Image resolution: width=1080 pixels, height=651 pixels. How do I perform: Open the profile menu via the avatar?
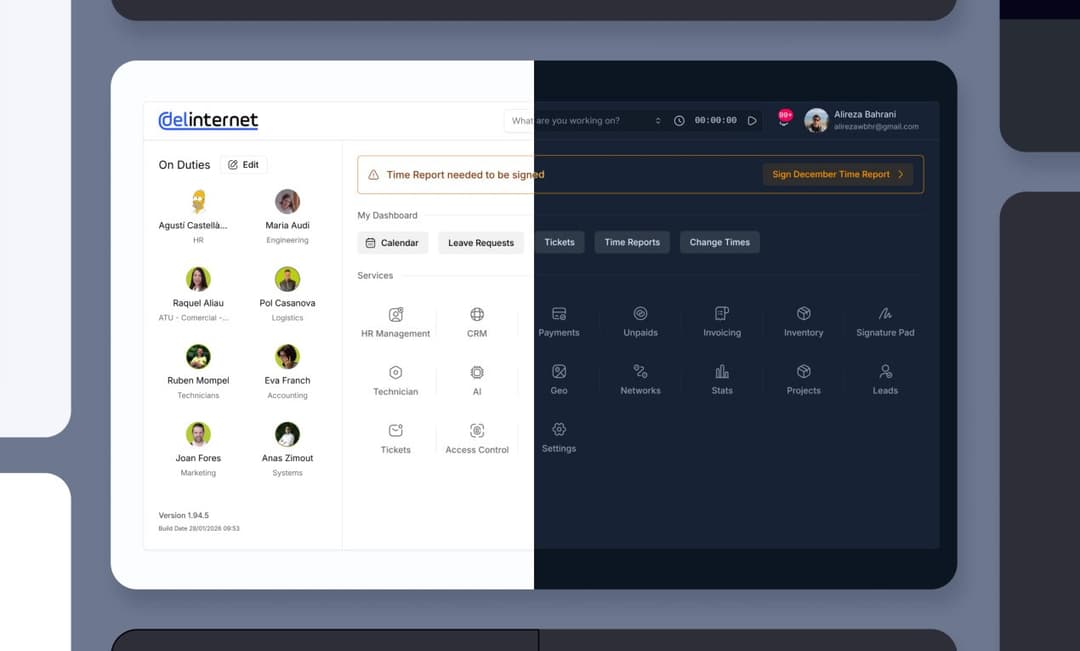click(x=816, y=120)
